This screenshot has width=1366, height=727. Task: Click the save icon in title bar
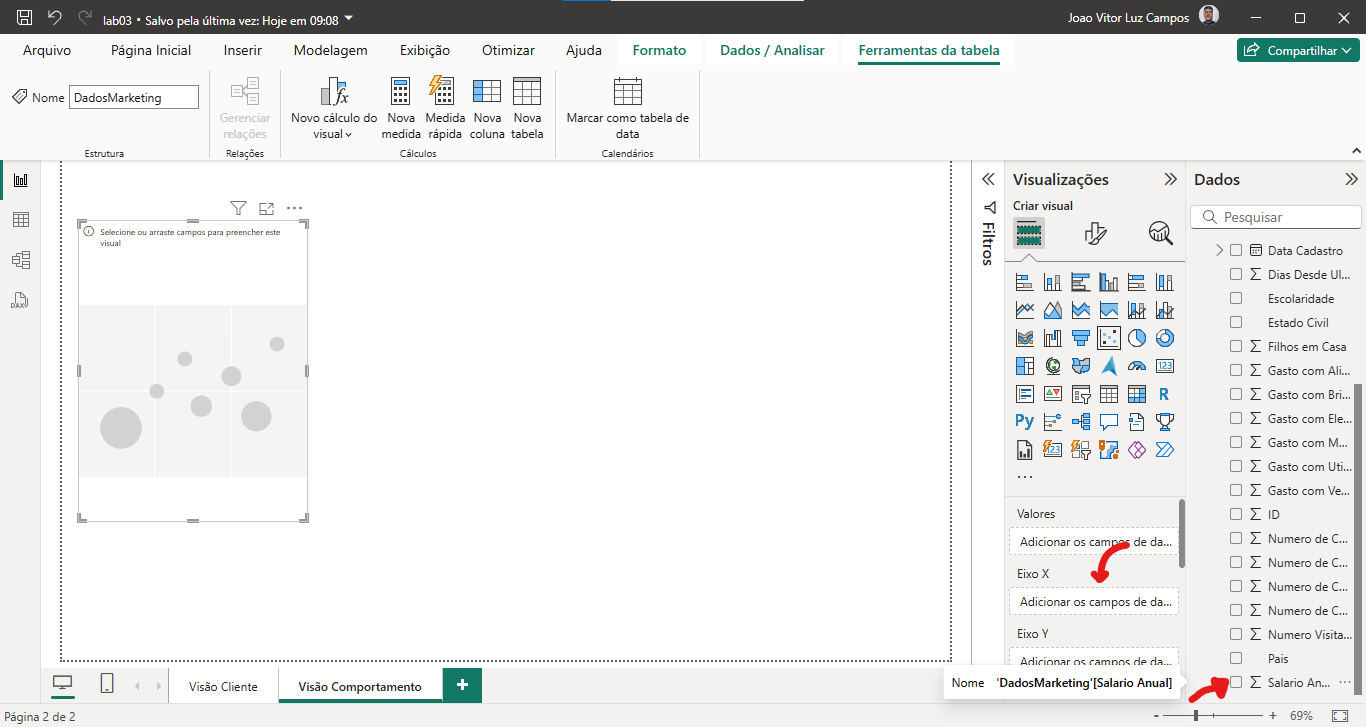tap(25, 18)
